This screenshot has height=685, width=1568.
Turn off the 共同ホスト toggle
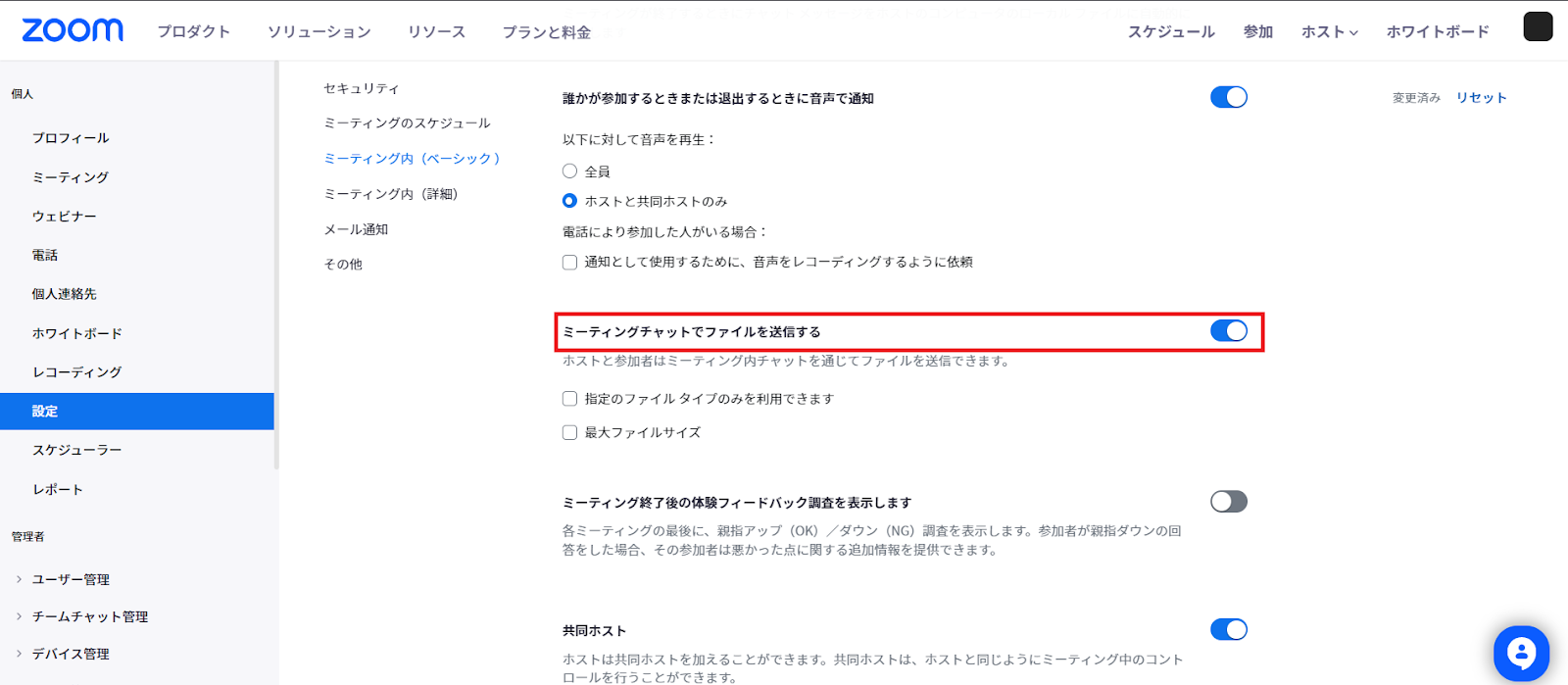1228,629
